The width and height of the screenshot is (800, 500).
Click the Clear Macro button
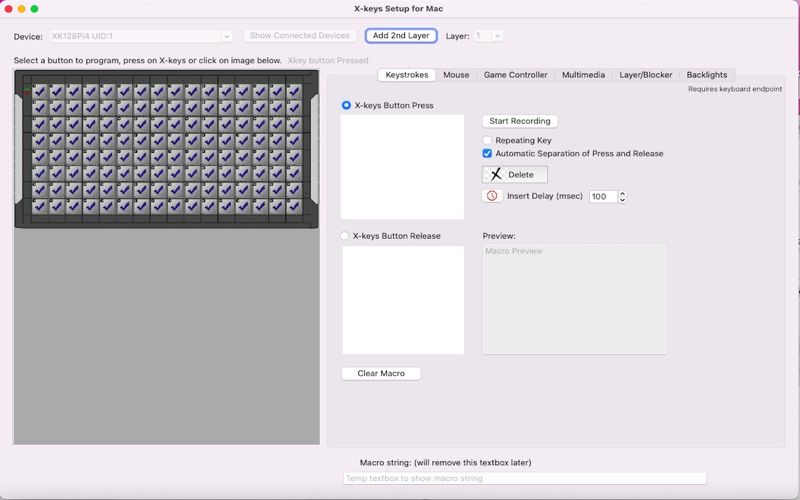tap(381, 373)
